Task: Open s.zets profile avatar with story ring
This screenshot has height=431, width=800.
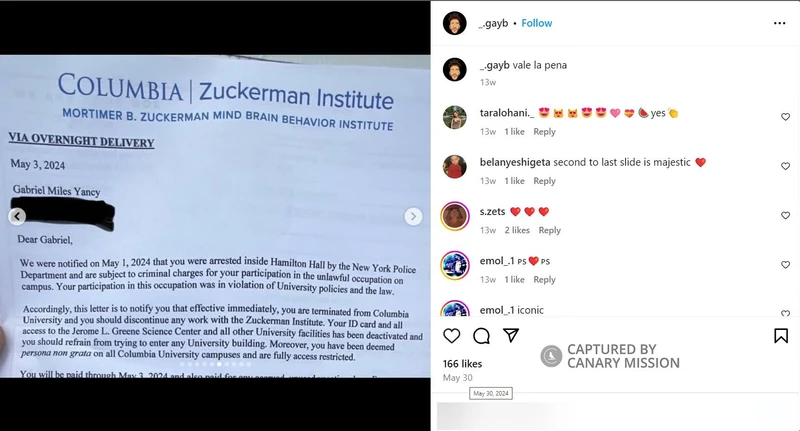Action: (455, 216)
